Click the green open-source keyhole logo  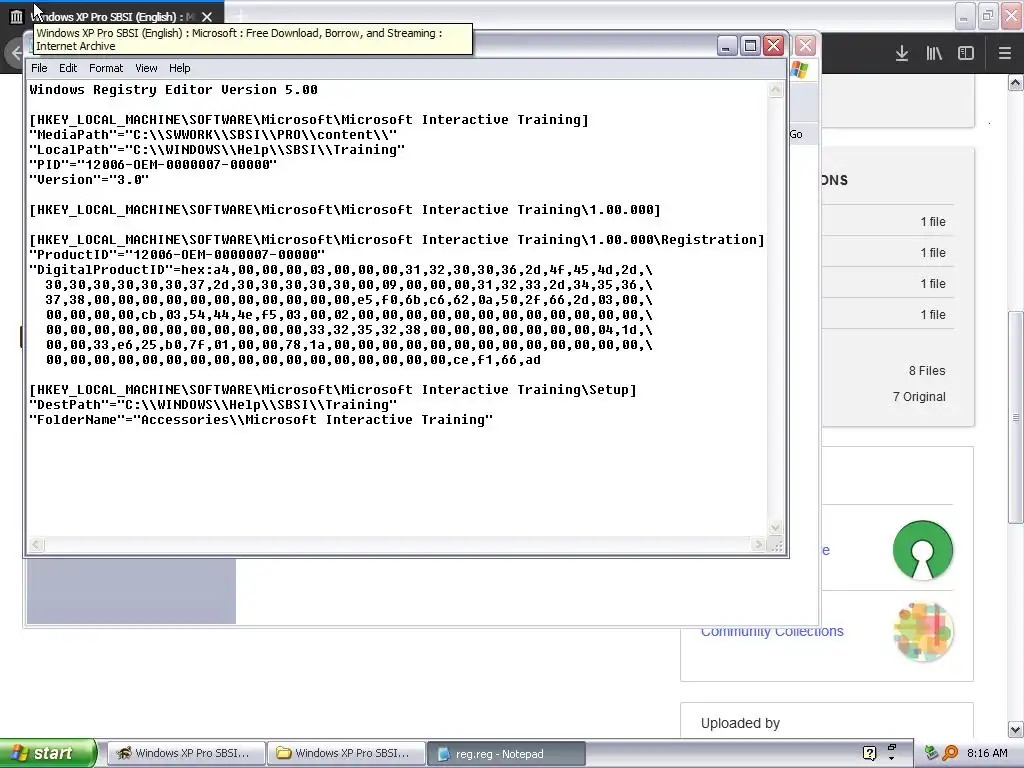point(923,550)
